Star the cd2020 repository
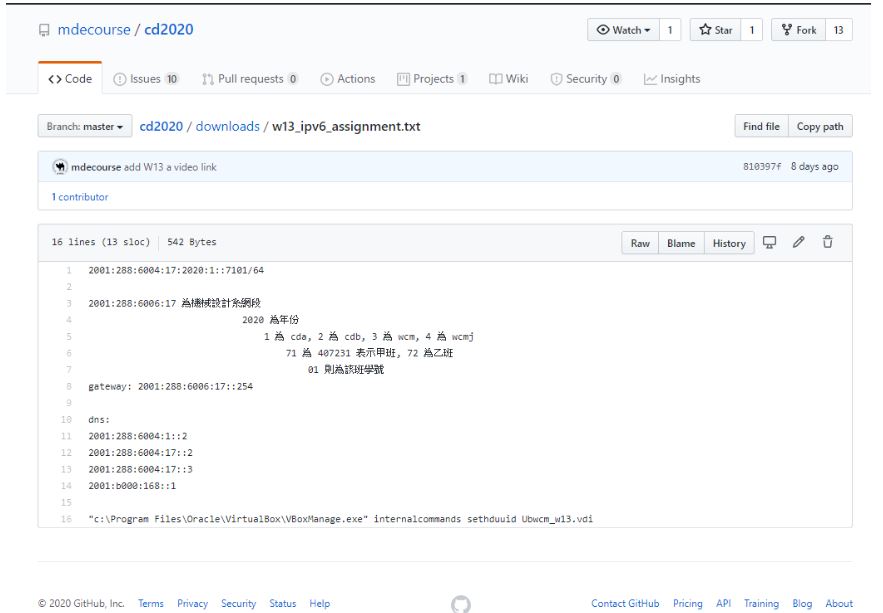Screen dimensions: 883x613 coord(718,30)
